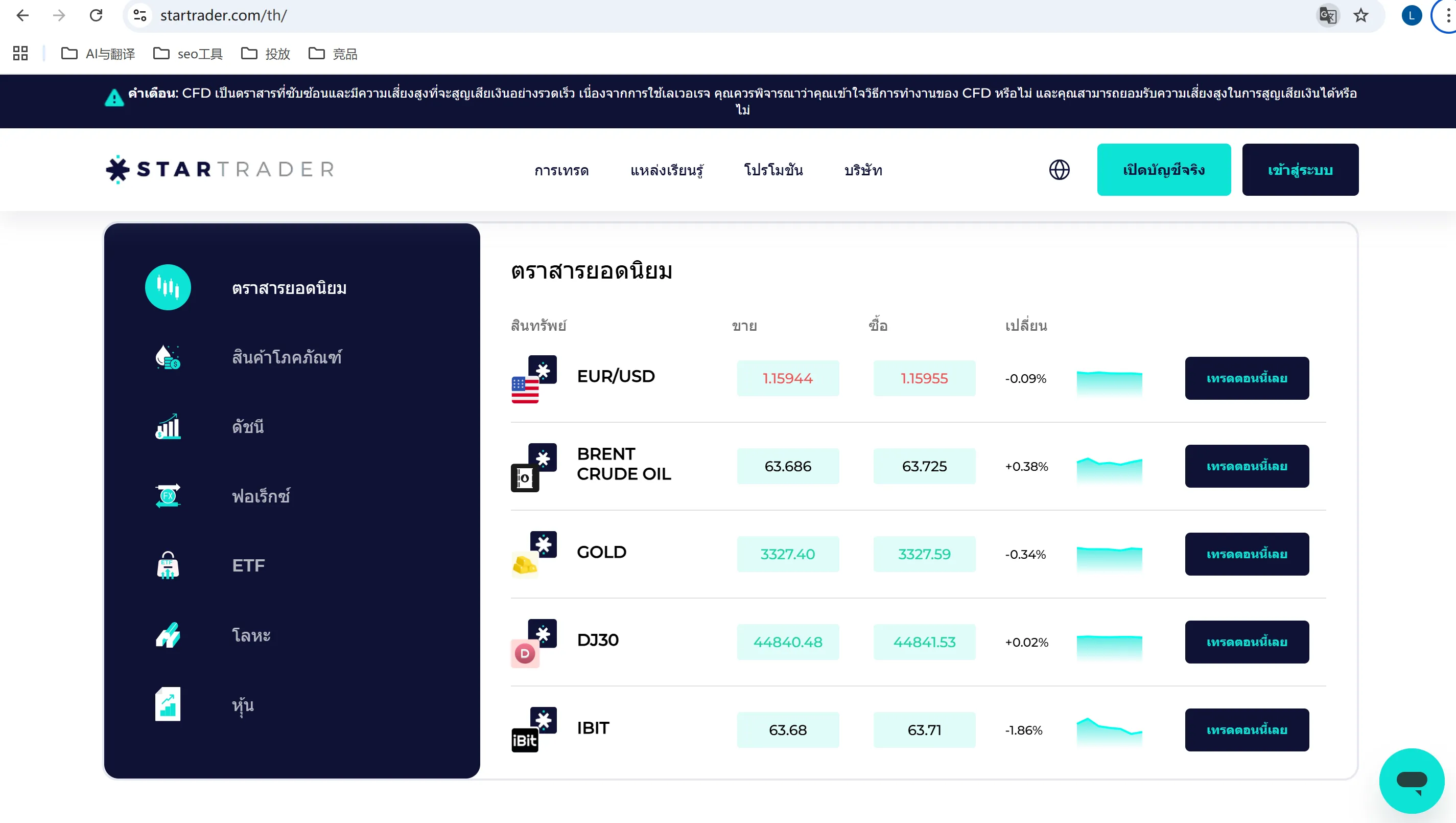Select ดัชนี tab in sidebar
Viewport: 1456px width, 823px height.
(248, 426)
